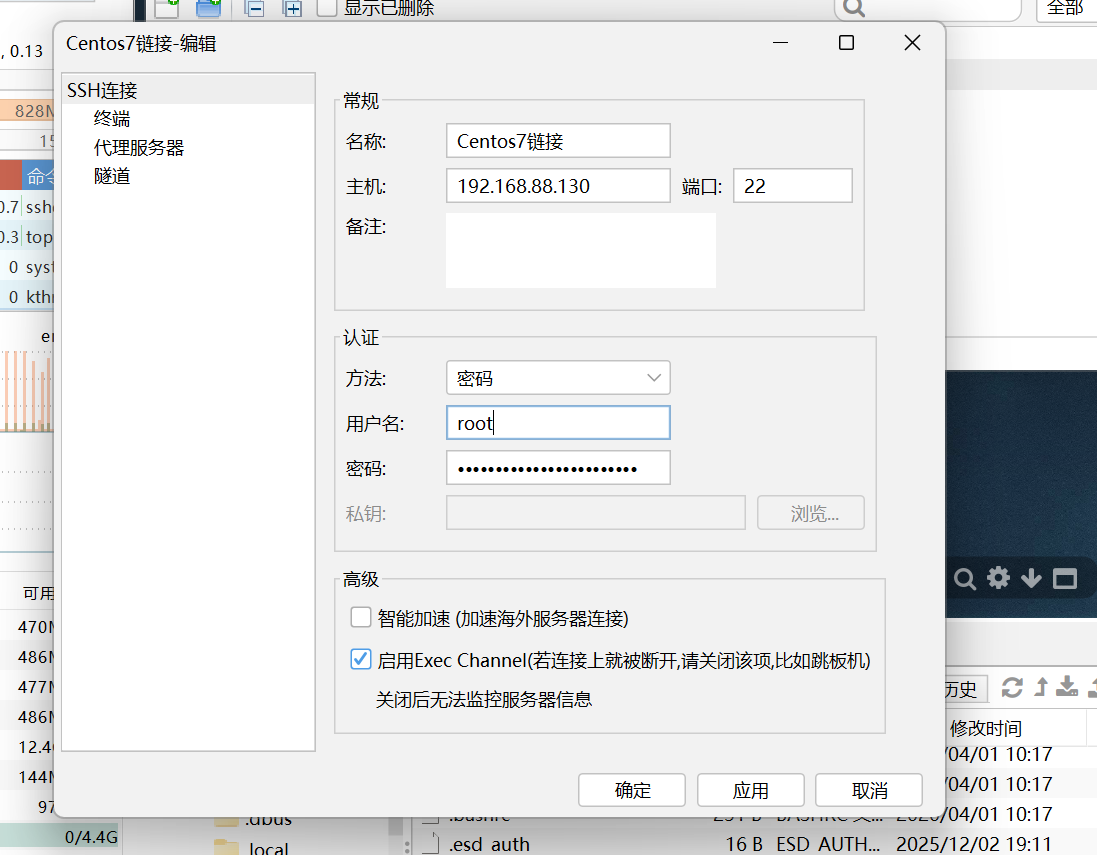Image resolution: width=1097 pixels, height=855 pixels.
Task: Click the empty 备注 text area
Action: point(581,250)
